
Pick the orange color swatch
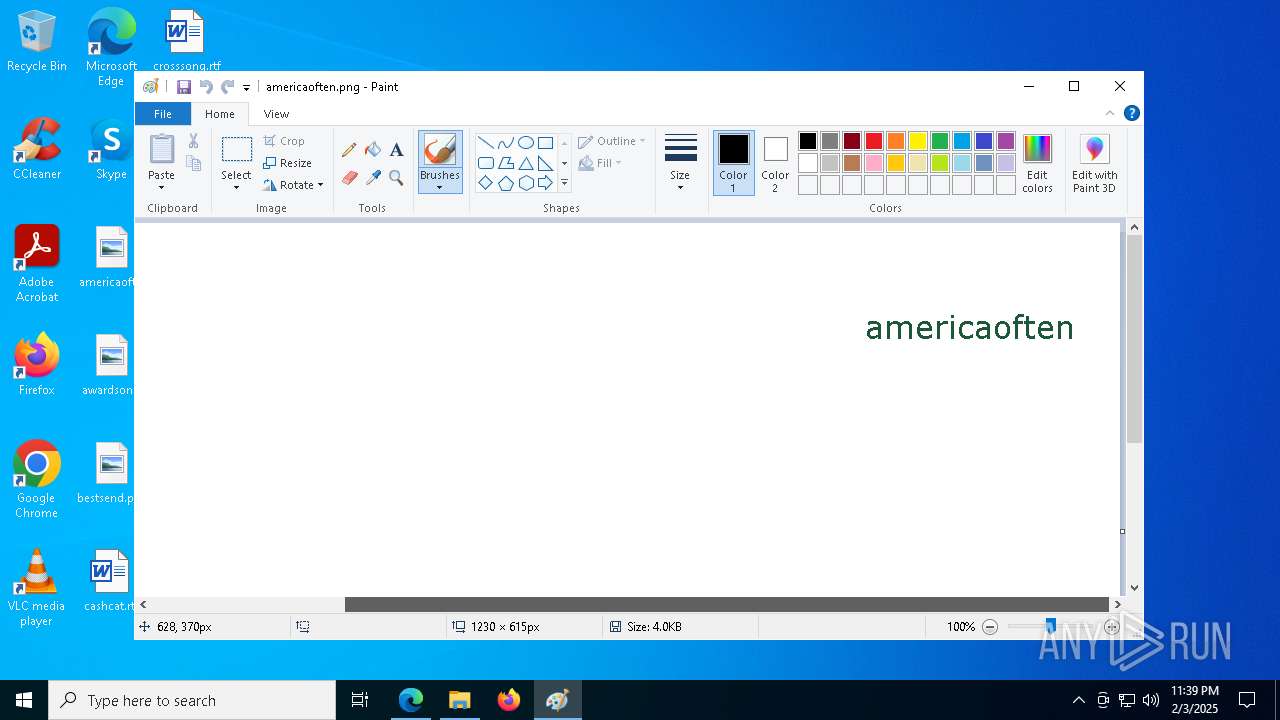pyautogui.click(x=896, y=141)
